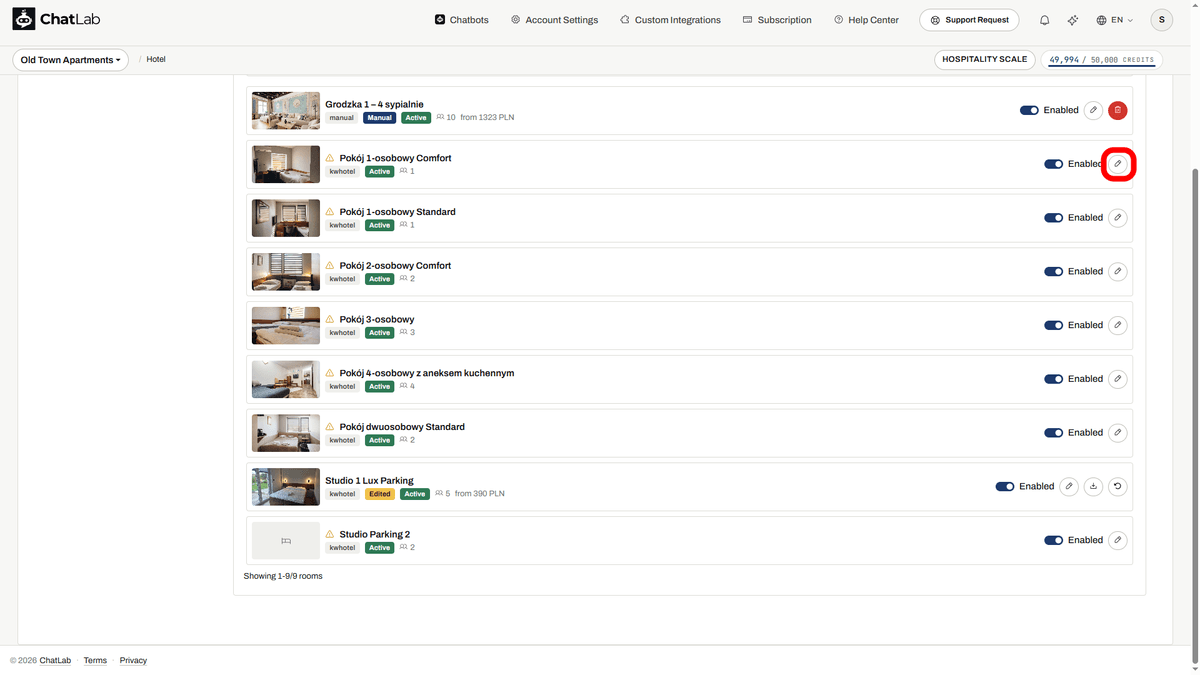This screenshot has height=675, width=1200.
Task: Click the sparkle icon beside the bell
Action: [x=1073, y=20]
